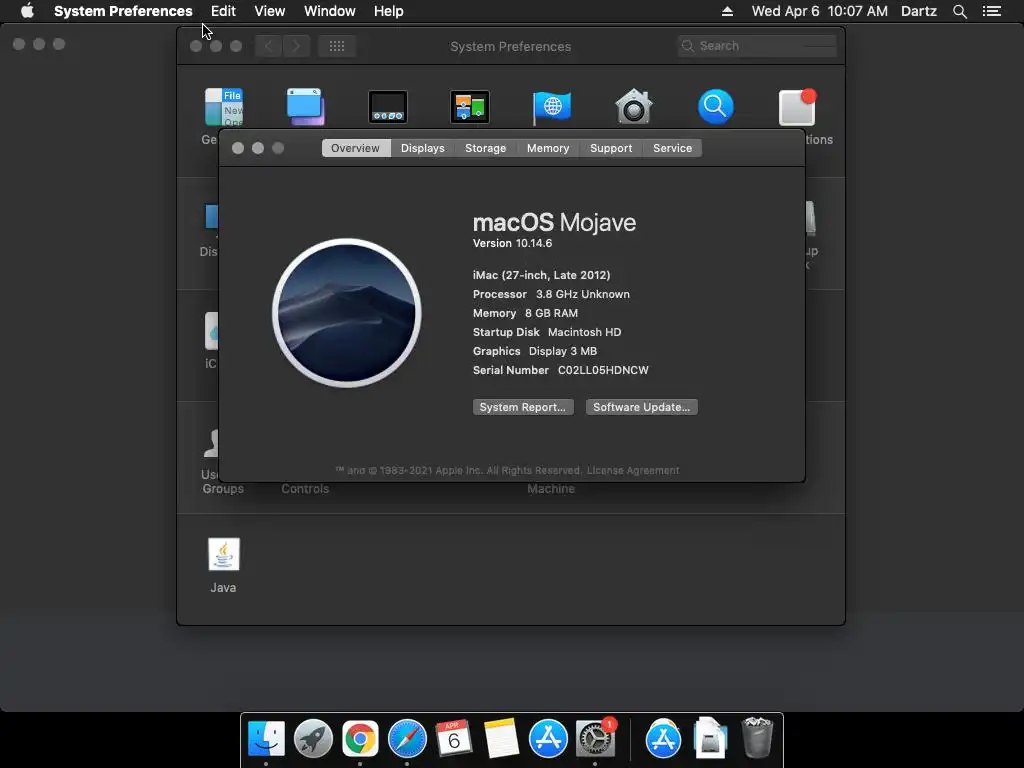Open the Window menu
Image resolution: width=1024 pixels, height=768 pixels.
coord(329,11)
